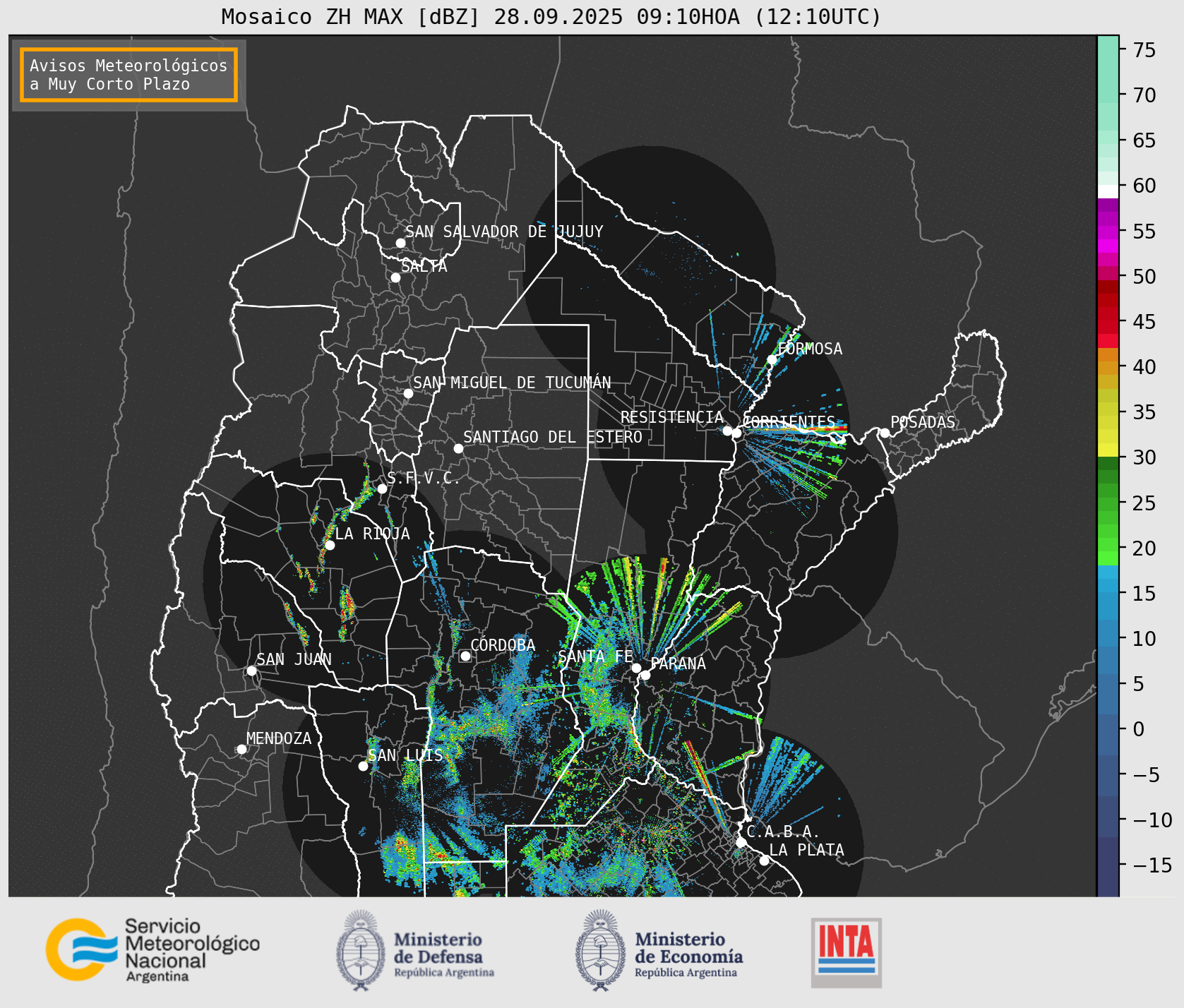1184x1008 pixels.
Task: Click the LA PLATA label text
Action: pyautogui.click(x=806, y=850)
